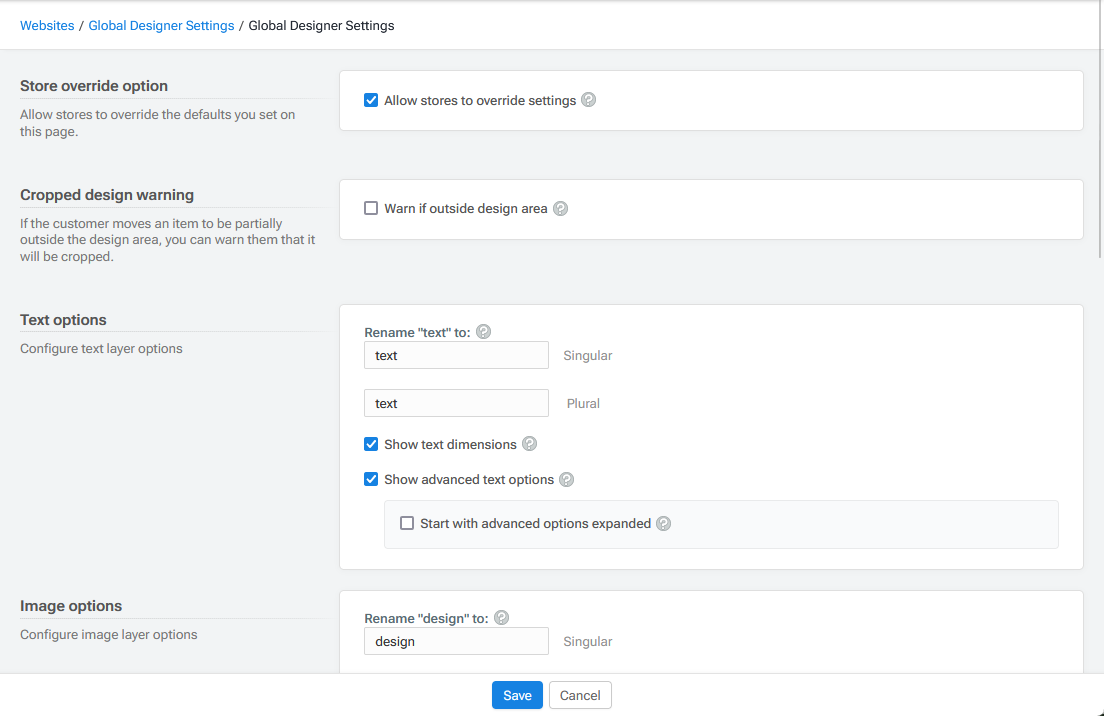Open help for Show advanced text options
The height and width of the screenshot is (716, 1104).
tap(566, 479)
